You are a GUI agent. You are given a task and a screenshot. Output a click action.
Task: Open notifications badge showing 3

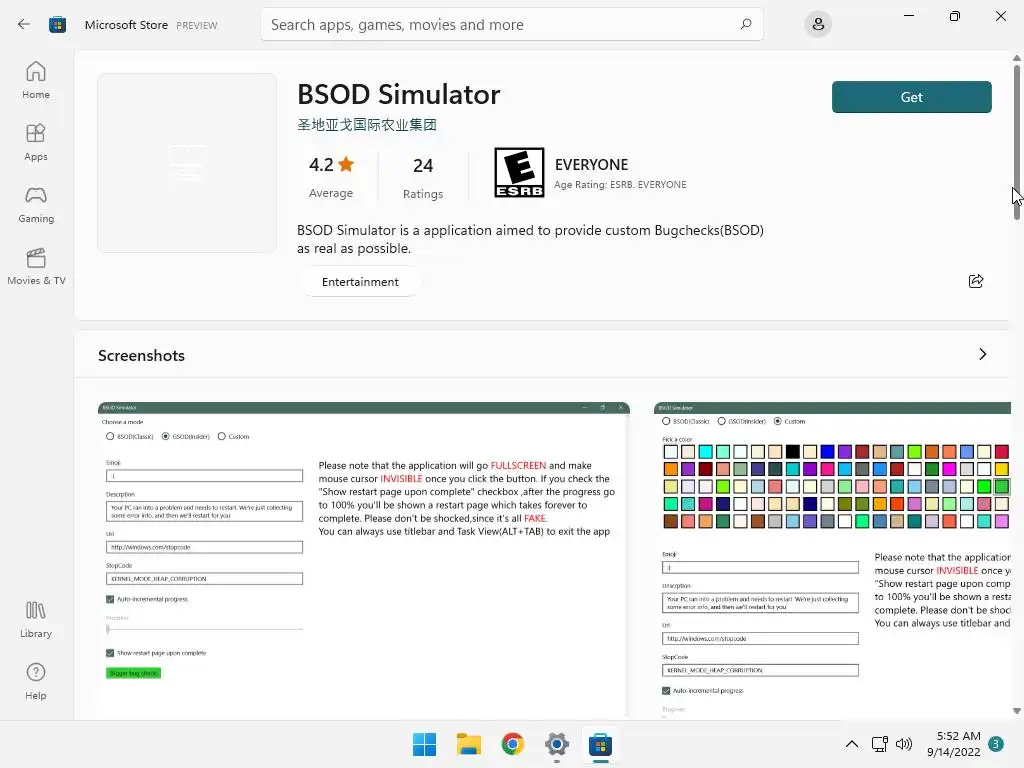click(995, 744)
